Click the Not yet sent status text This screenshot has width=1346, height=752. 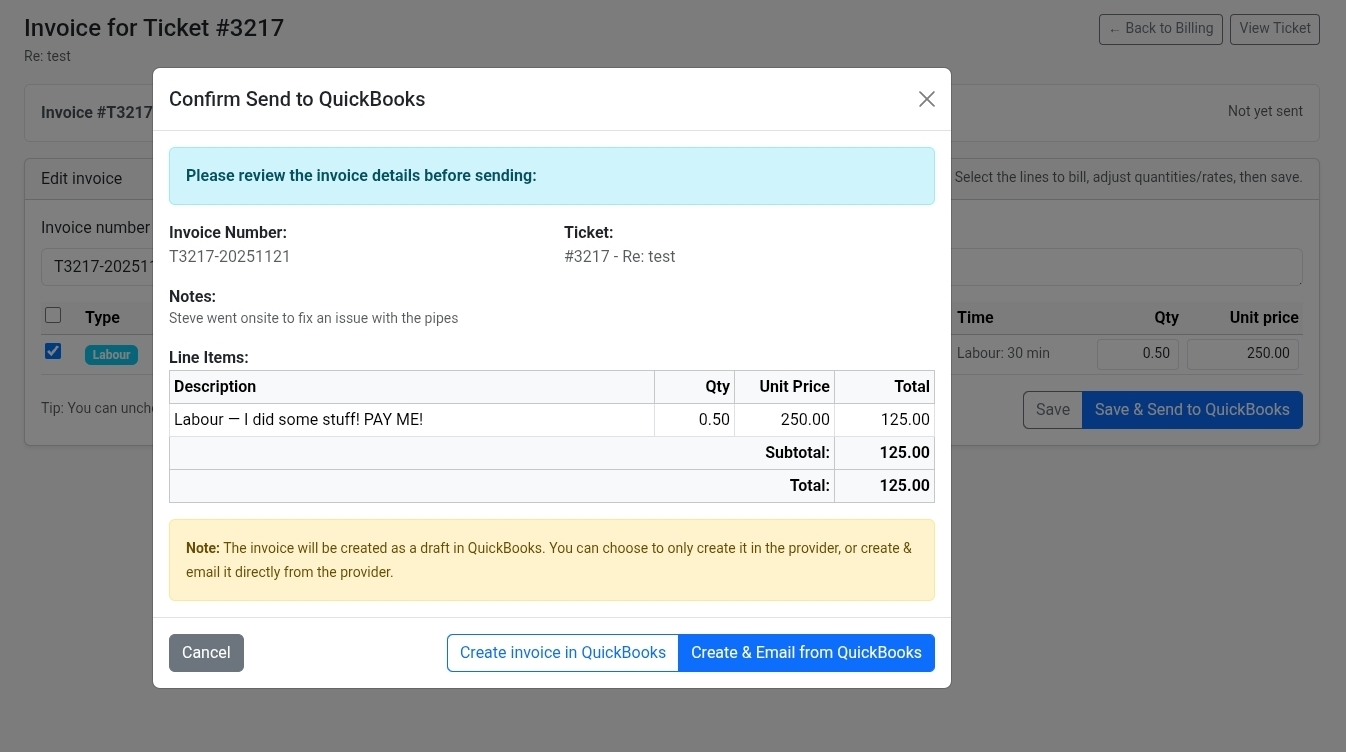tap(1265, 111)
